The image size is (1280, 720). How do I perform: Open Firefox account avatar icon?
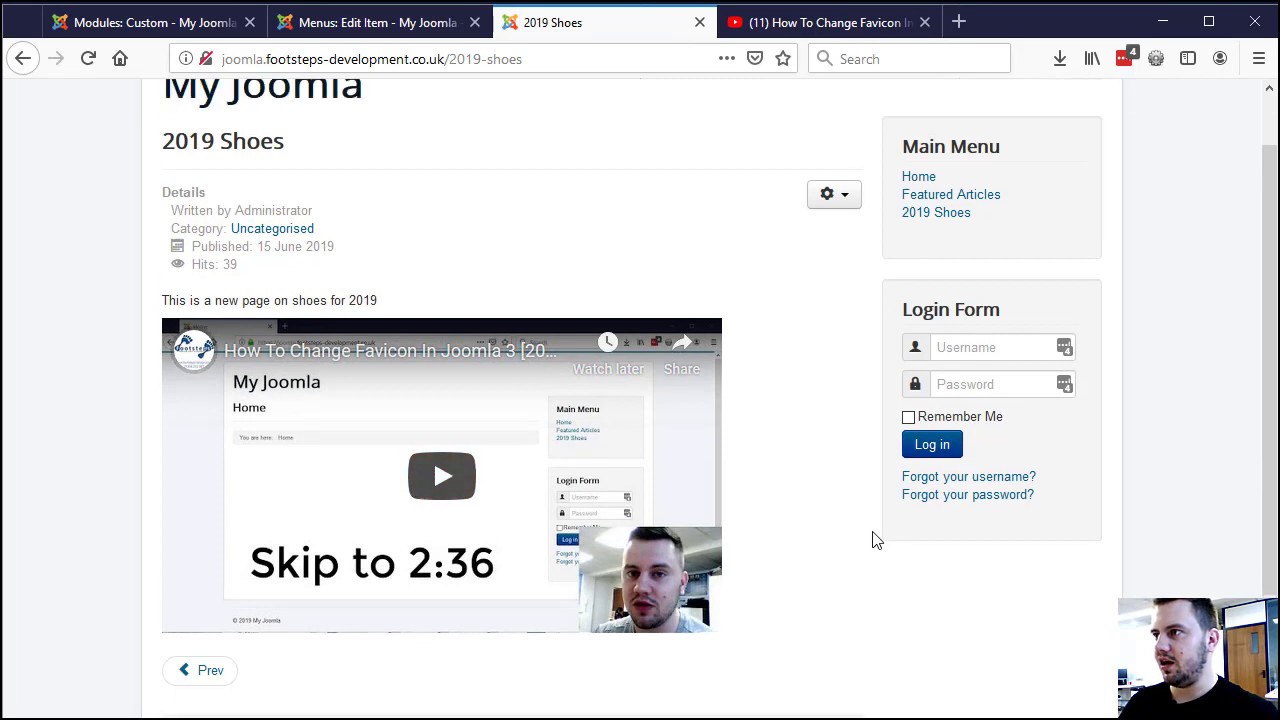pyautogui.click(x=1220, y=59)
